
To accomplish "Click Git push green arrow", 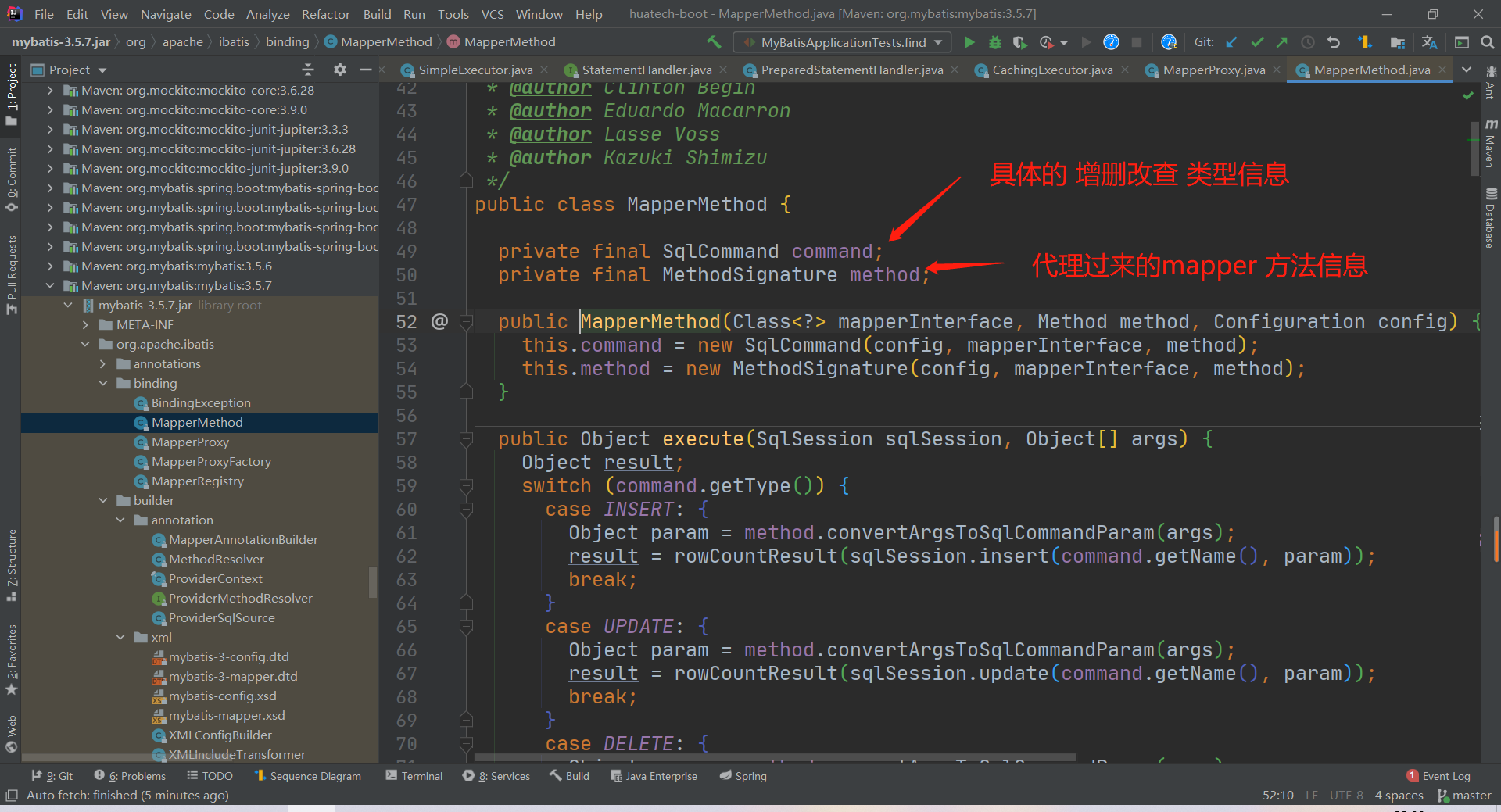I will (1282, 42).
